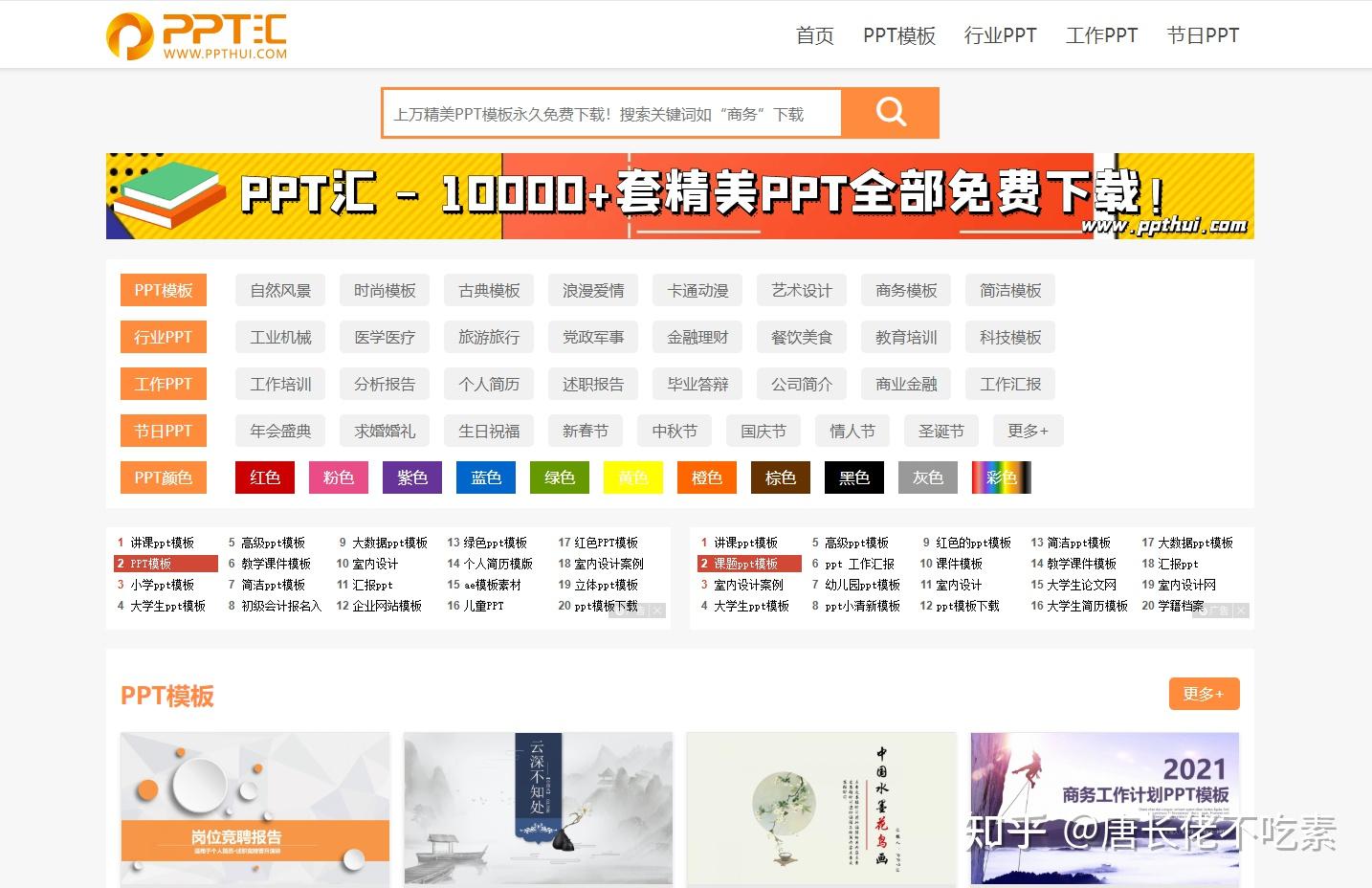Click the 毕业答辩 category link
The width and height of the screenshot is (1372, 888).
[x=697, y=384]
